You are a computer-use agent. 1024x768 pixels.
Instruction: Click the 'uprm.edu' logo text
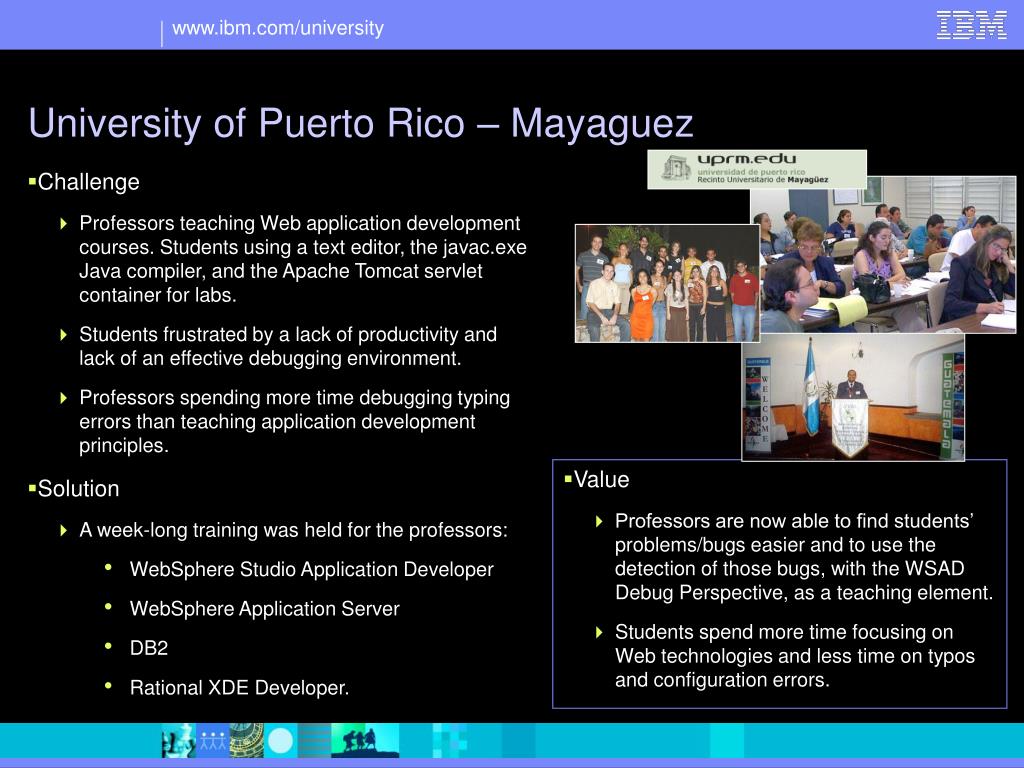pyautogui.click(x=746, y=159)
